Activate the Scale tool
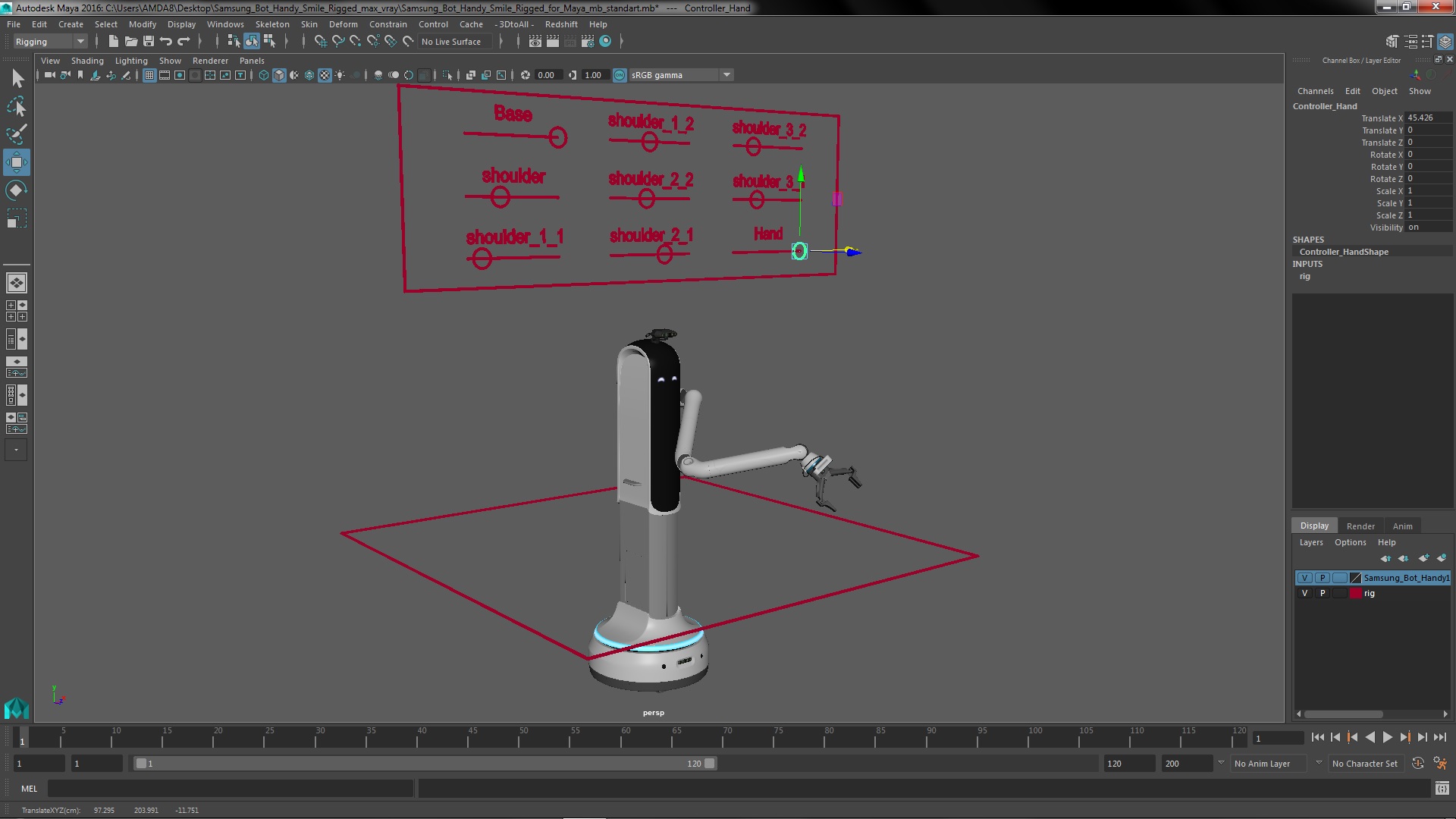Image resolution: width=1456 pixels, height=819 pixels. pos(17,218)
